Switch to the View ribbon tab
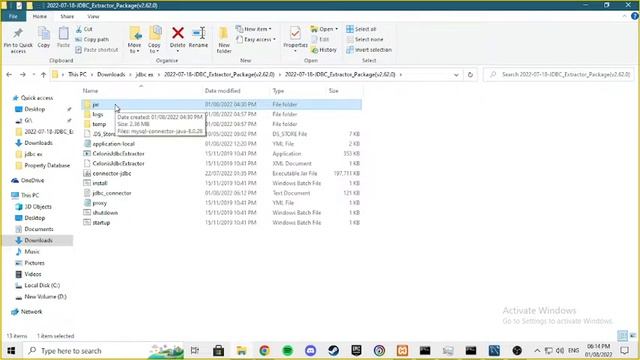 [x=93, y=16]
